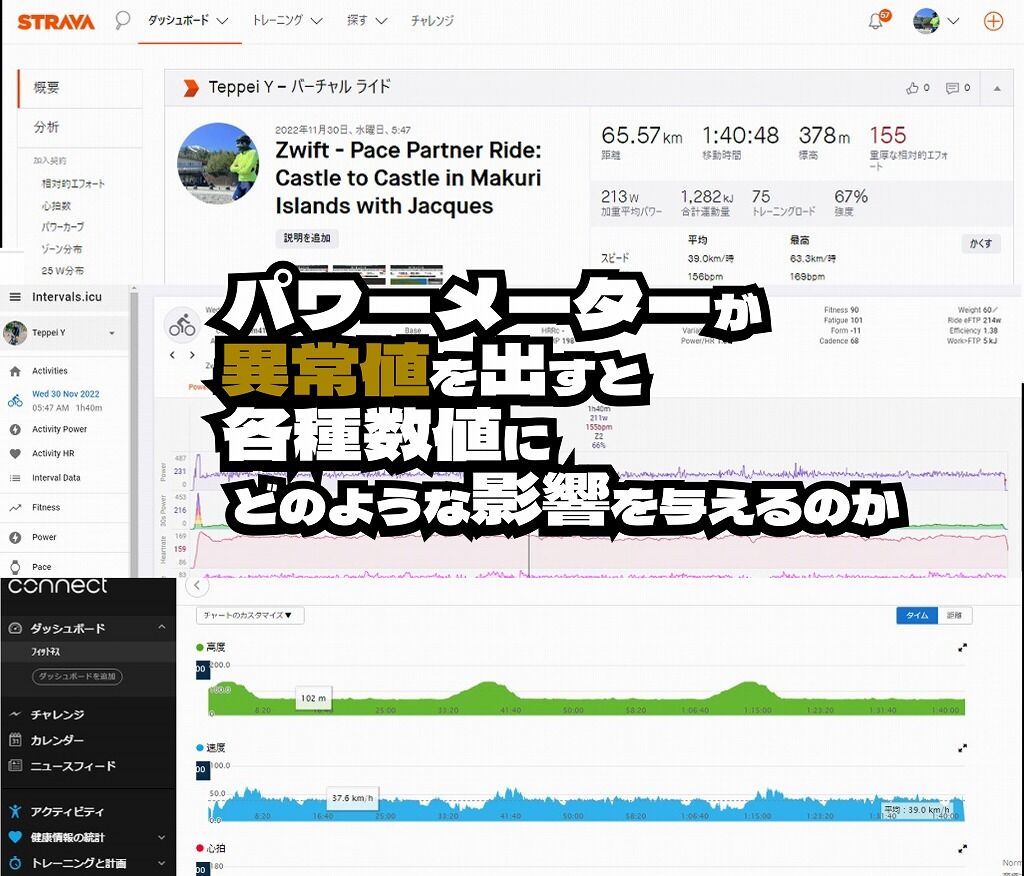Click かくす button on stats panel
The height and width of the screenshot is (876, 1024).
981,244
